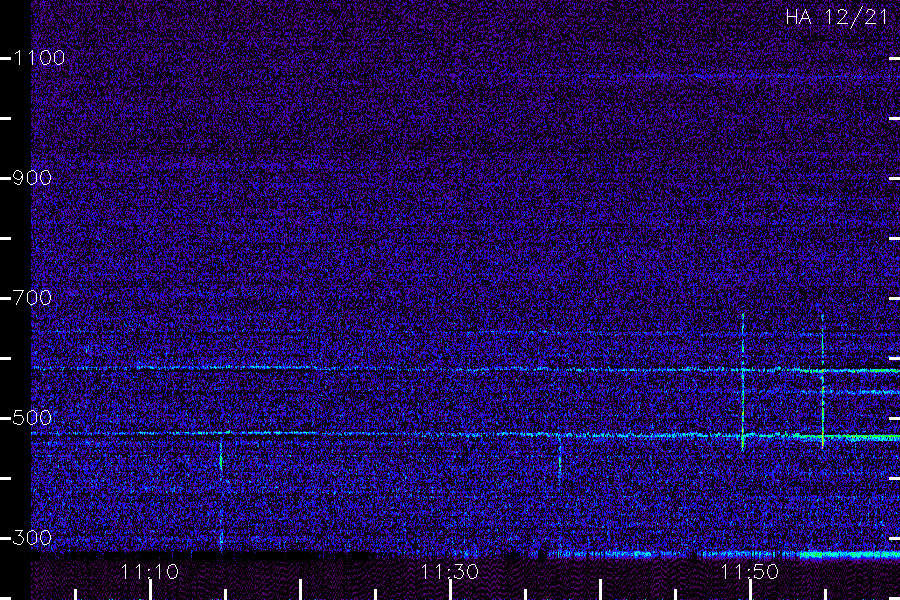Click the 11:30 time axis label

(449, 572)
